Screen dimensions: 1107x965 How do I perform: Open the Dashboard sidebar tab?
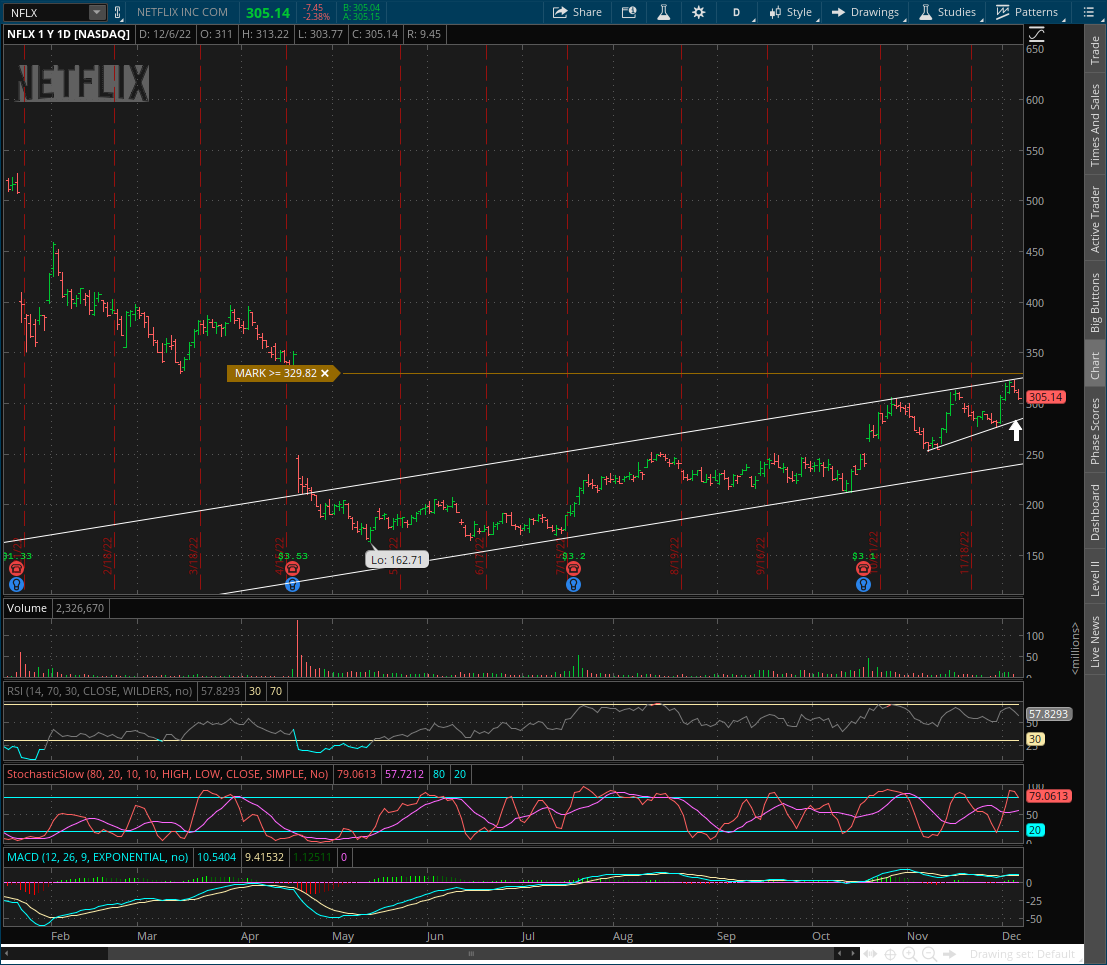pos(1095,513)
